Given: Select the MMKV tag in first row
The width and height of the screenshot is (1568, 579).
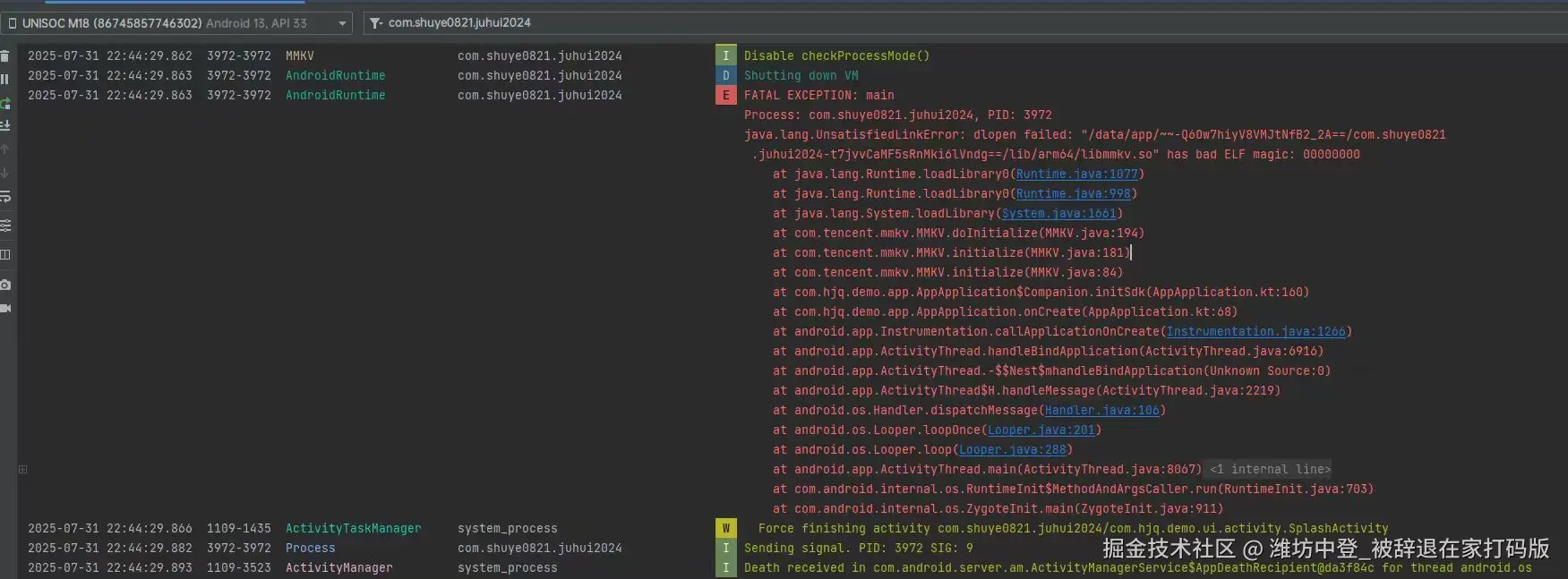Looking at the screenshot, I should [299, 55].
